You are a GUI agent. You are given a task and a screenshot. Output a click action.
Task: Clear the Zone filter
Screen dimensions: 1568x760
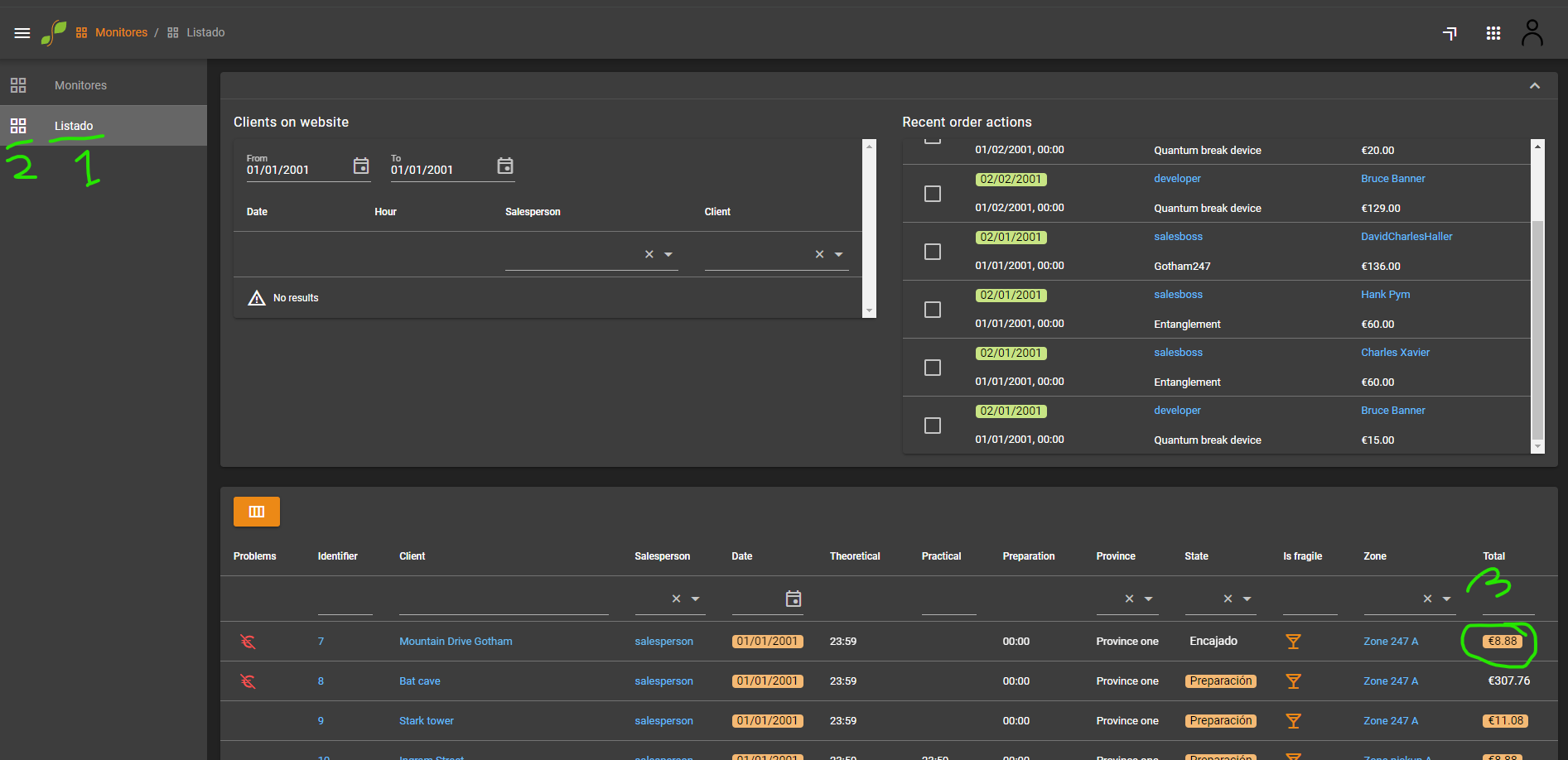tap(1427, 599)
